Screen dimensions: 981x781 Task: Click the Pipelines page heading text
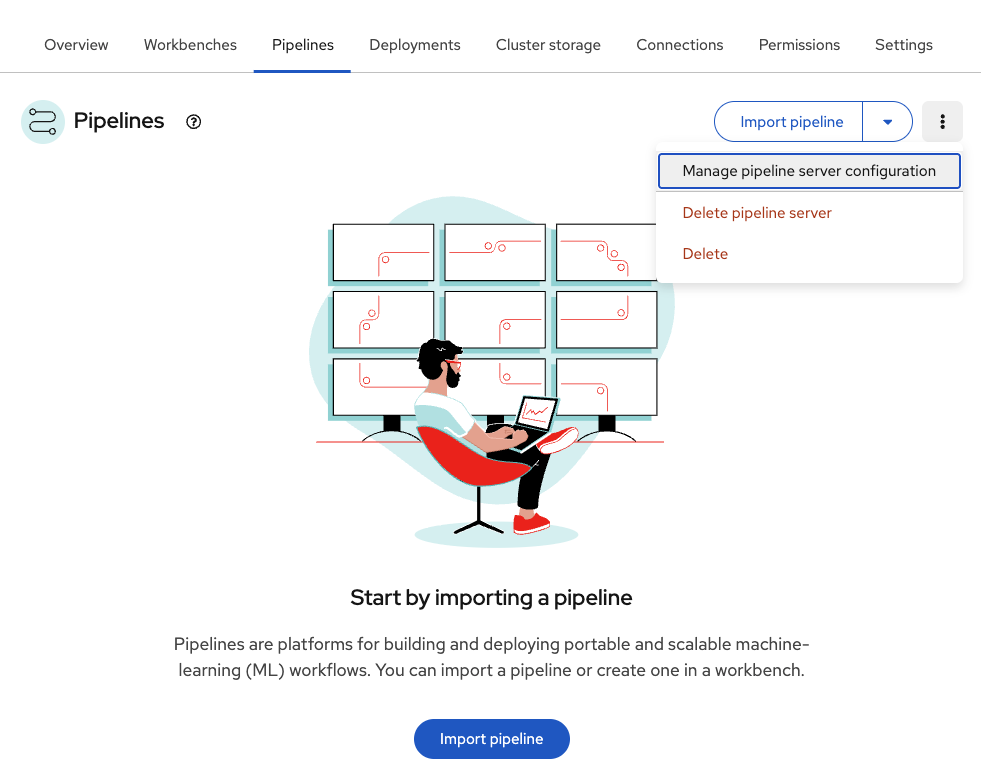119,121
